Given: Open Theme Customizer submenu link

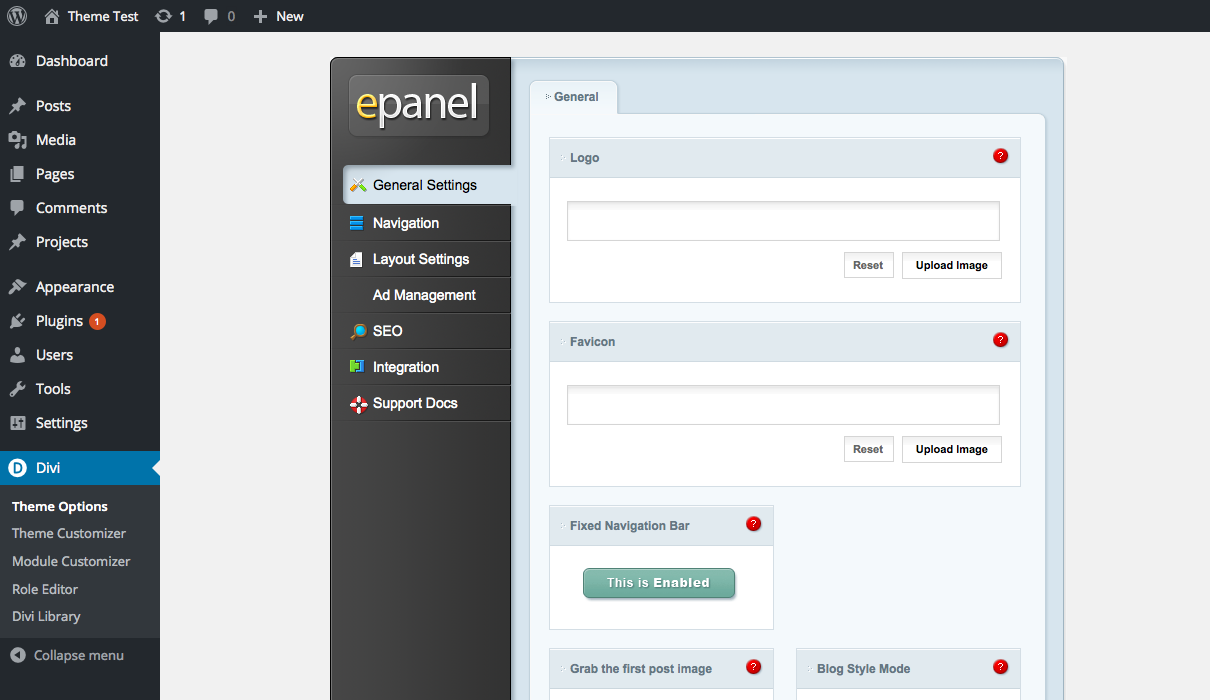Looking at the screenshot, I should (x=69, y=534).
